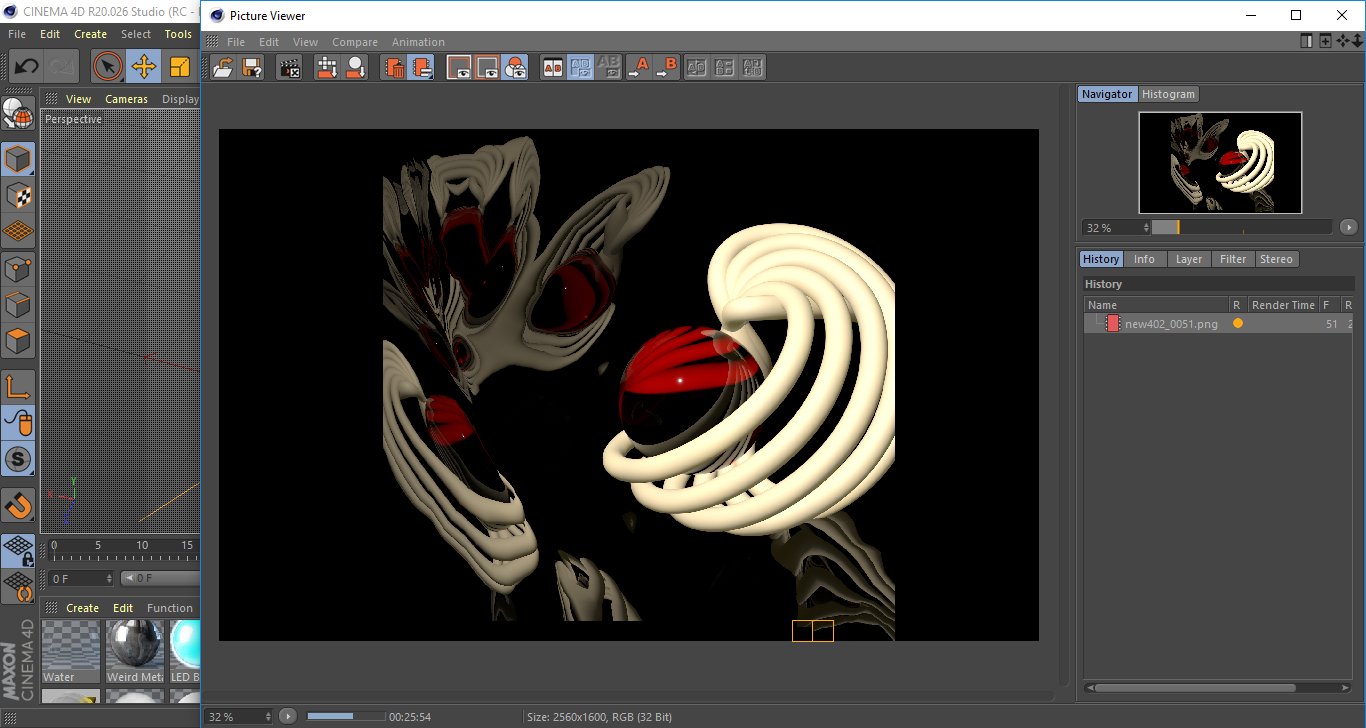
Task: Click the navigator thumbnail preview
Action: coord(1220,162)
